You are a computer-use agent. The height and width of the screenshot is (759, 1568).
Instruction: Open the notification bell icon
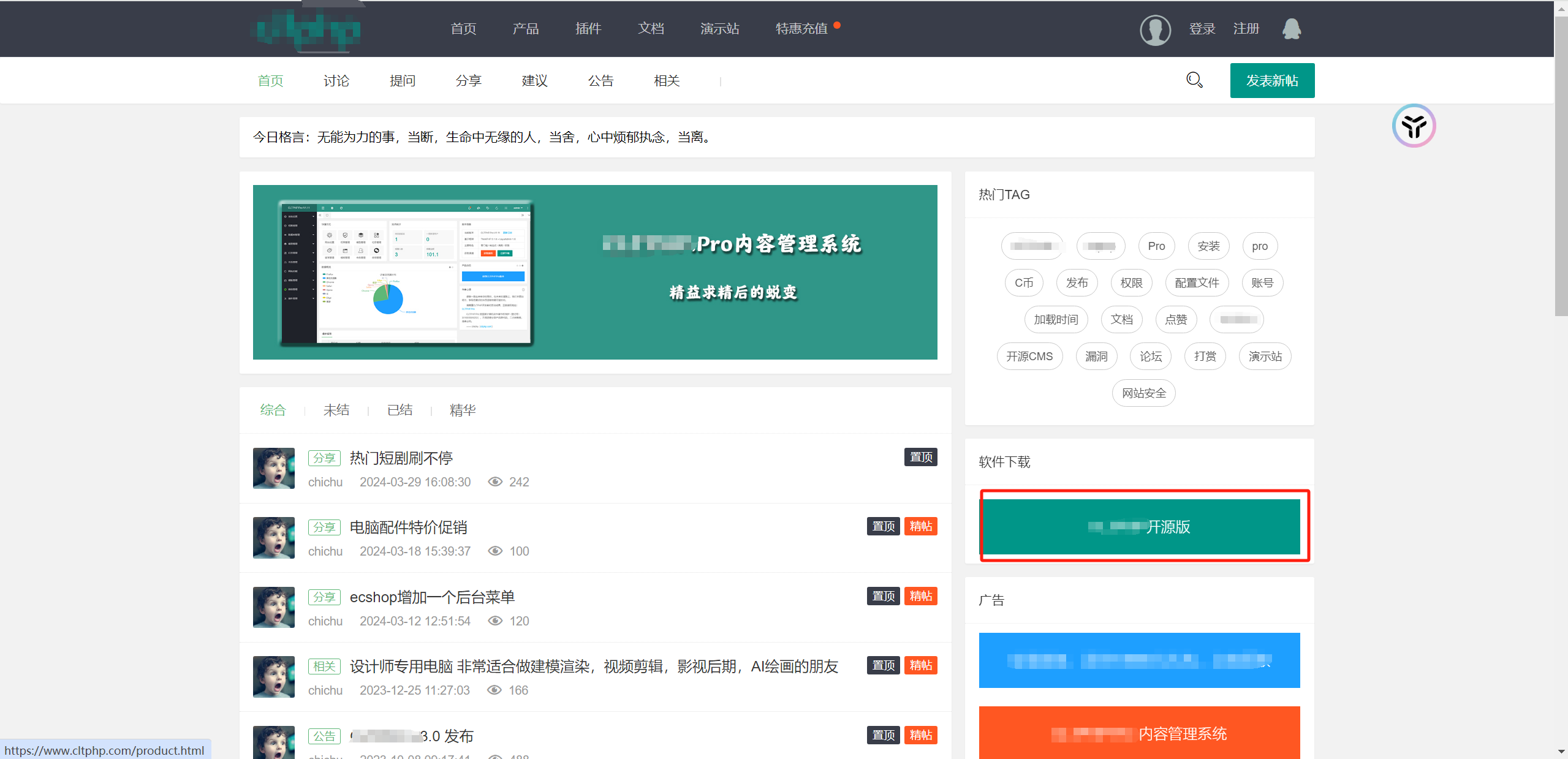(x=1291, y=29)
